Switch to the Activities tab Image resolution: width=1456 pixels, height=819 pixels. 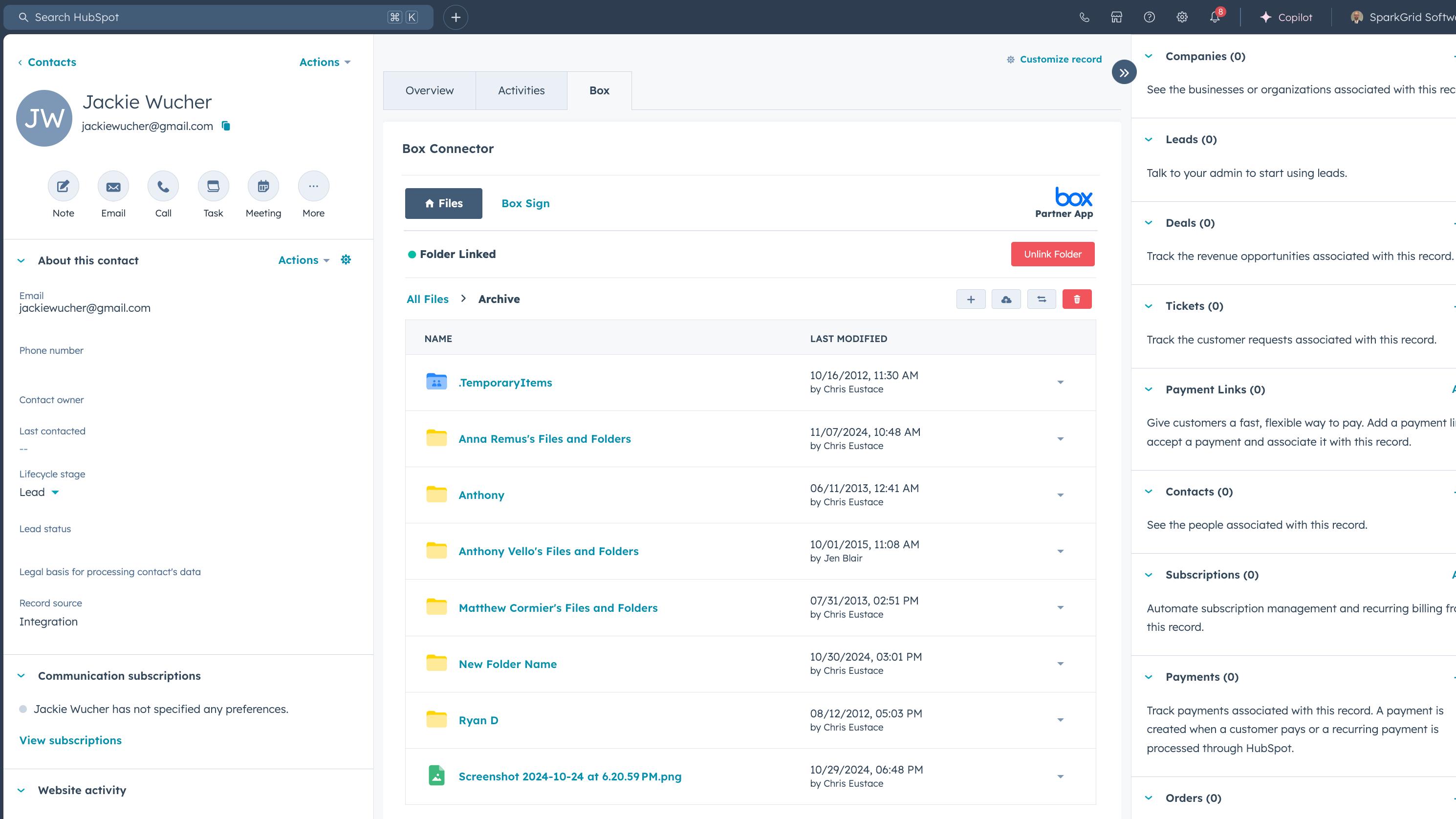[521, 90]
